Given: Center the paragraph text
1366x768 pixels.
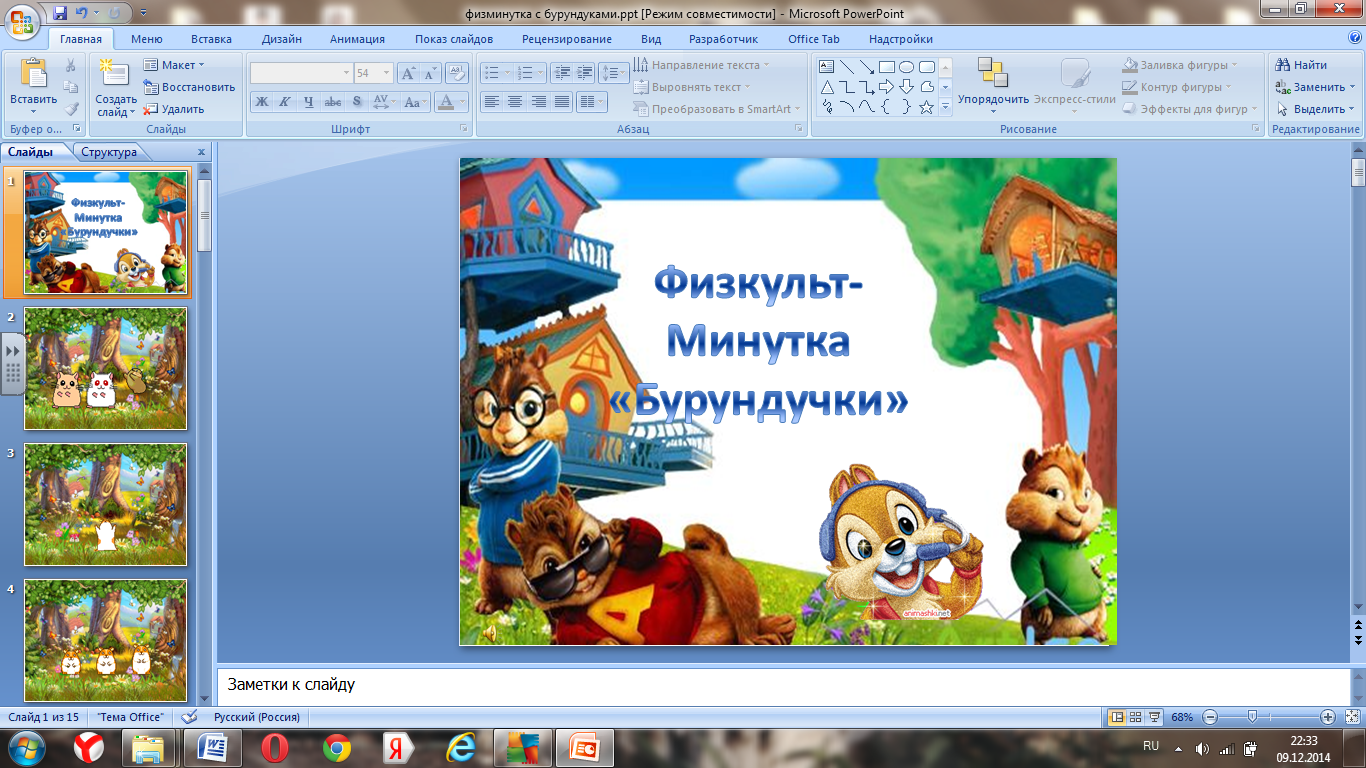Looking at the screenshot, I should coord(515,102).
